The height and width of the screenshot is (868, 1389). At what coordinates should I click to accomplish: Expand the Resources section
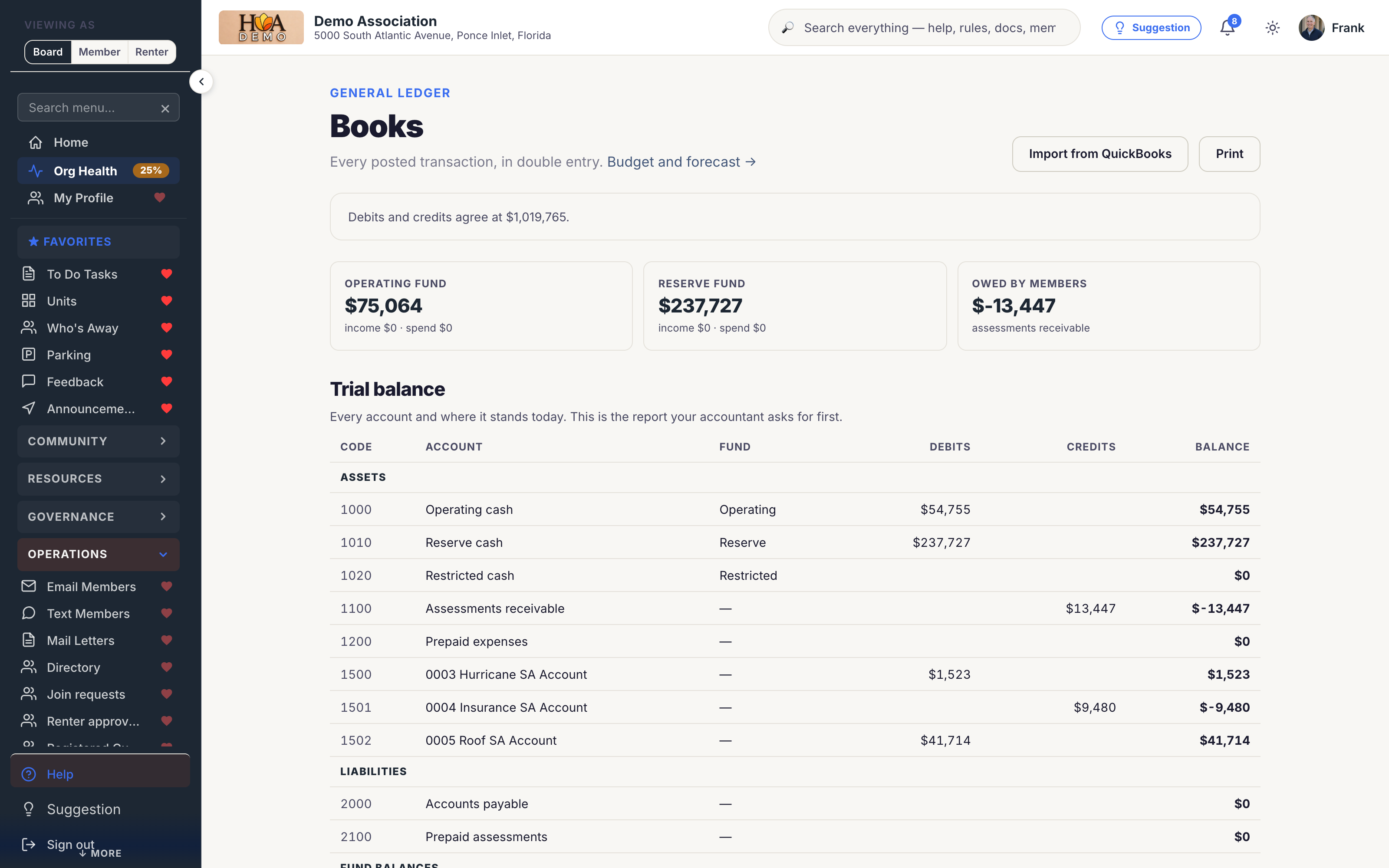pos(98,479)
